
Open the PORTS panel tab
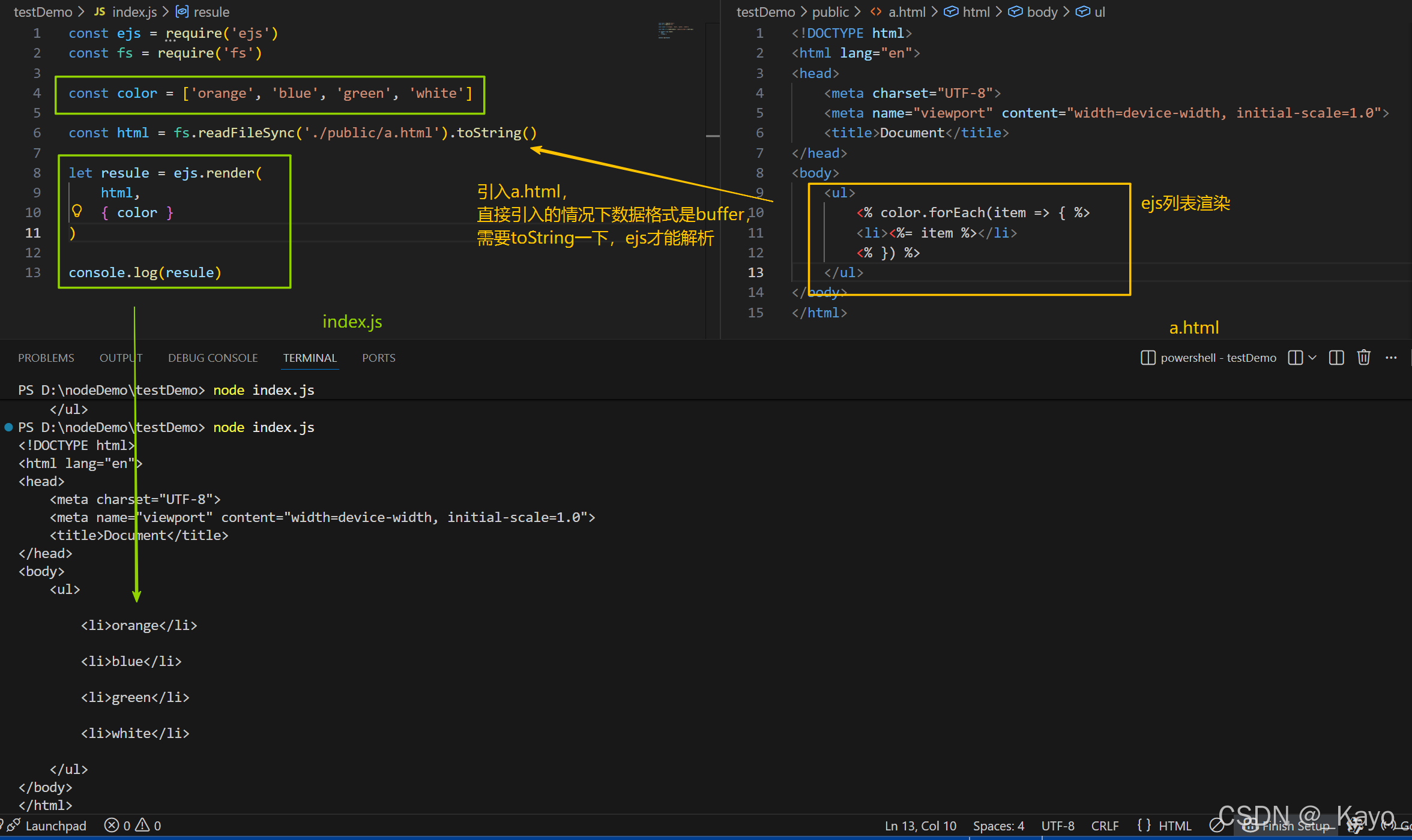[x=378, y=358]
